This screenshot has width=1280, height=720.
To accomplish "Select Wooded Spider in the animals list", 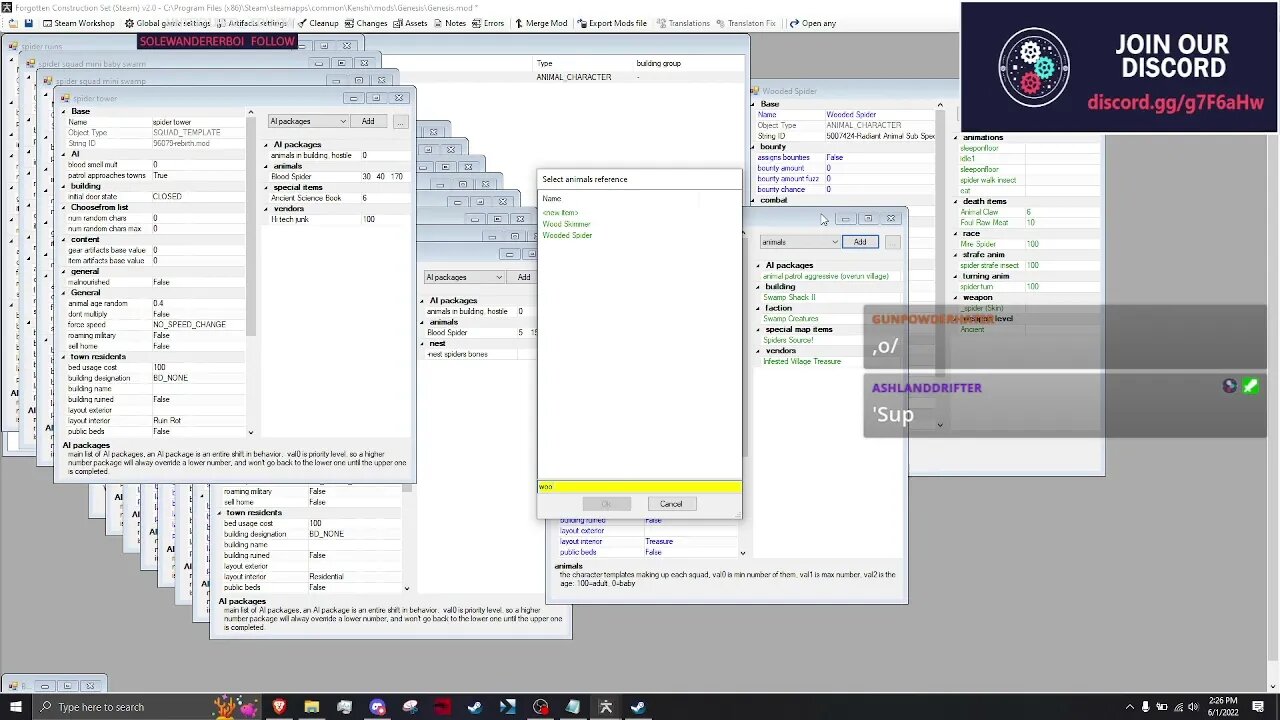I will (567, 235).
